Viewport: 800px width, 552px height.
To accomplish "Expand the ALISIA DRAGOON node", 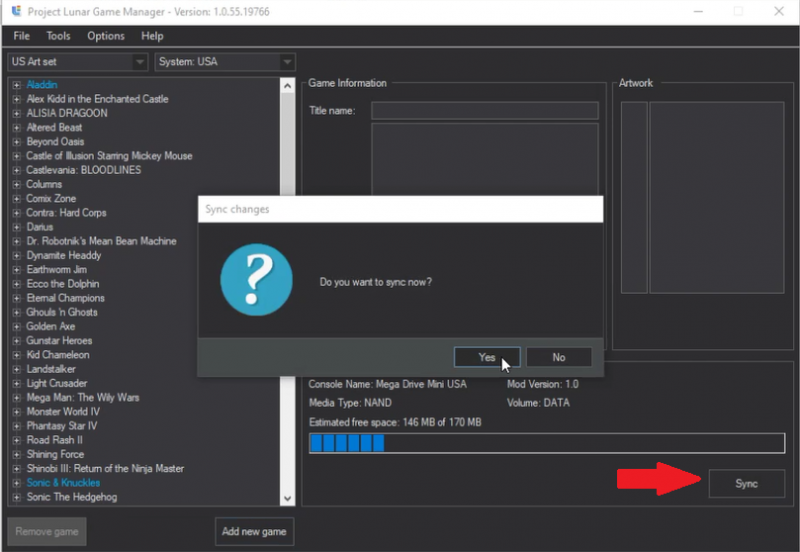I will (16, 114).
